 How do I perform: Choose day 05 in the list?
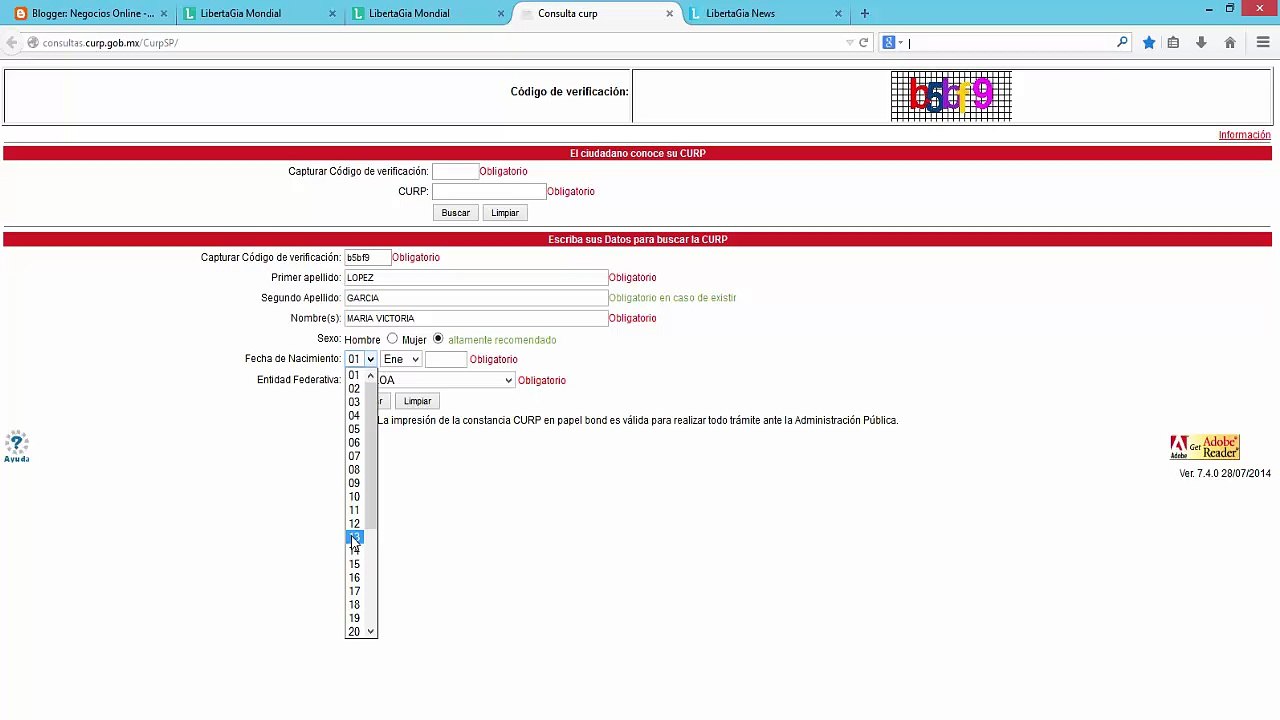point(354,429)
